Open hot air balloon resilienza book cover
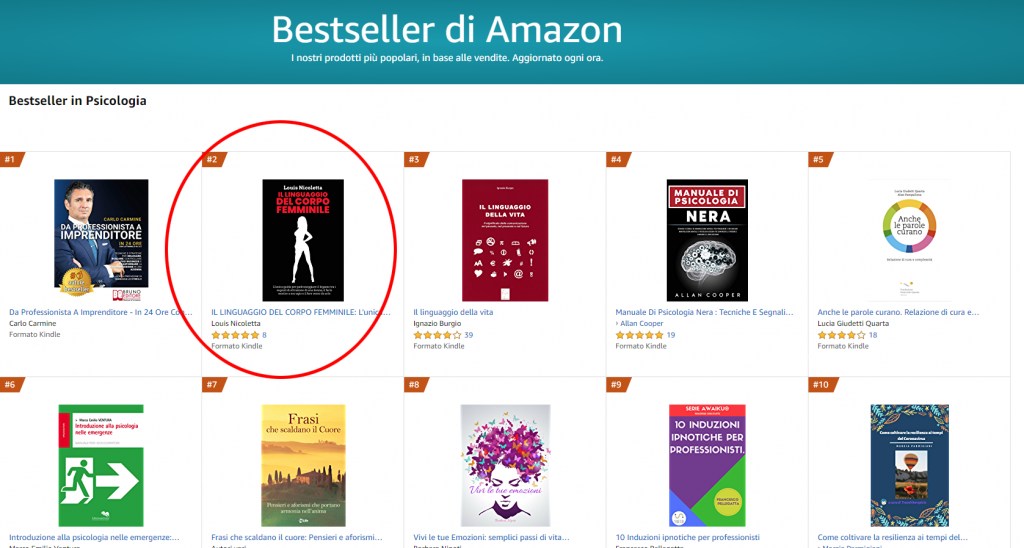Viewport: 1024px width, 548px height. pyautogui.click(x=909, y=465)
